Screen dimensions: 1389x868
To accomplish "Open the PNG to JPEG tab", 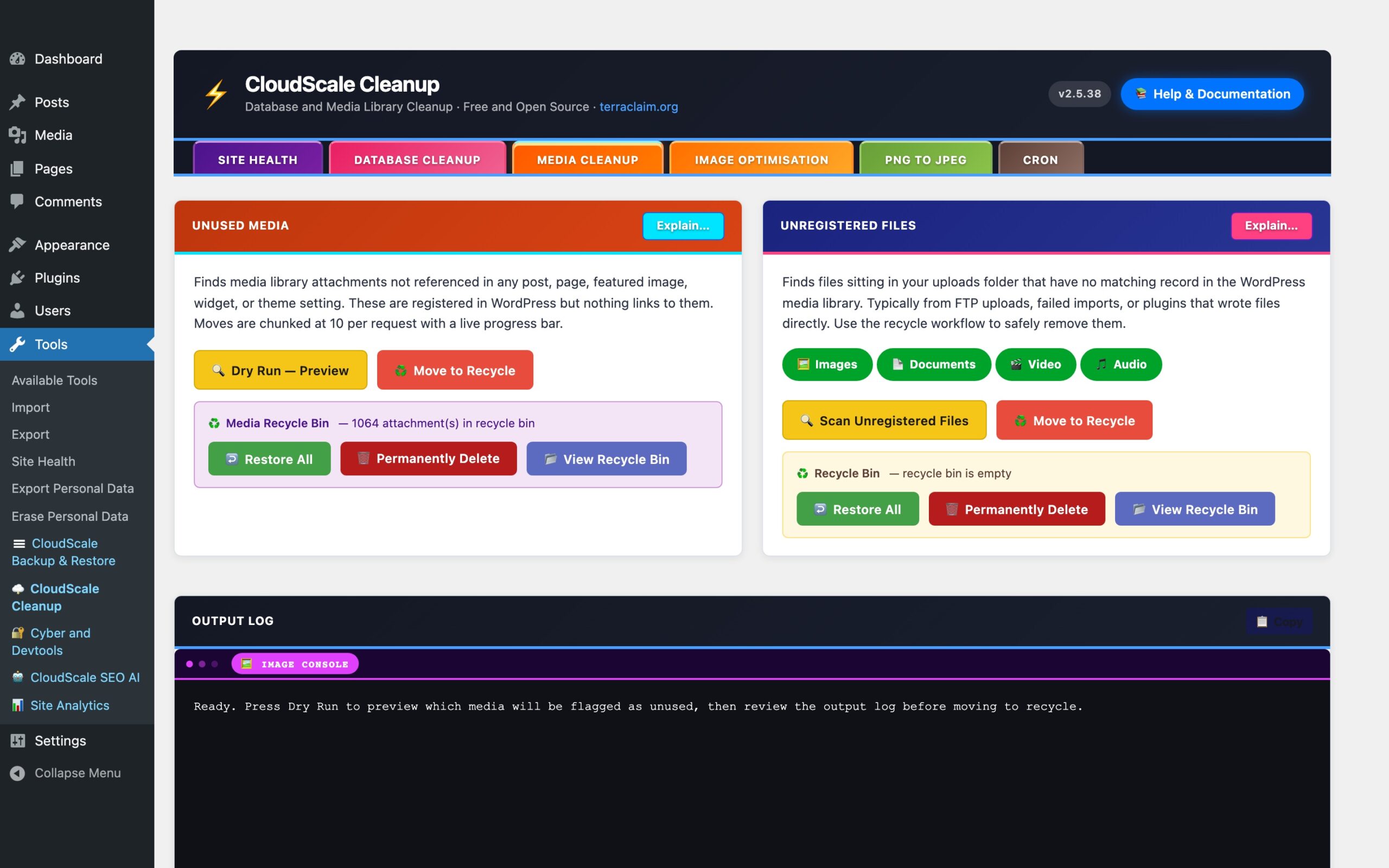I will [925, 158].
